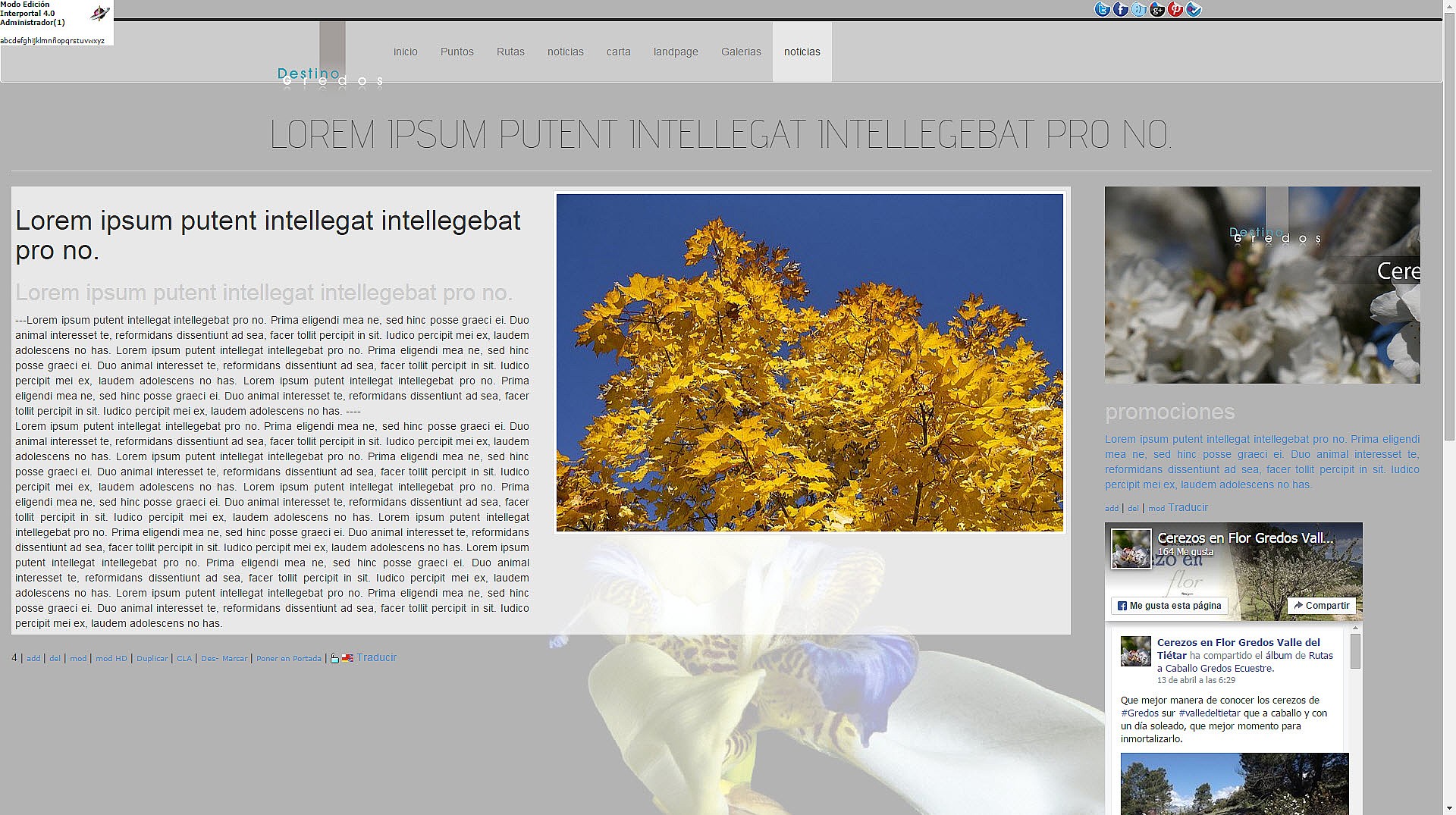Click the page vertical scrollbar thumb
This screenshot has width=1456, height=815.
pyautogui.click(x=1449, y=227)
